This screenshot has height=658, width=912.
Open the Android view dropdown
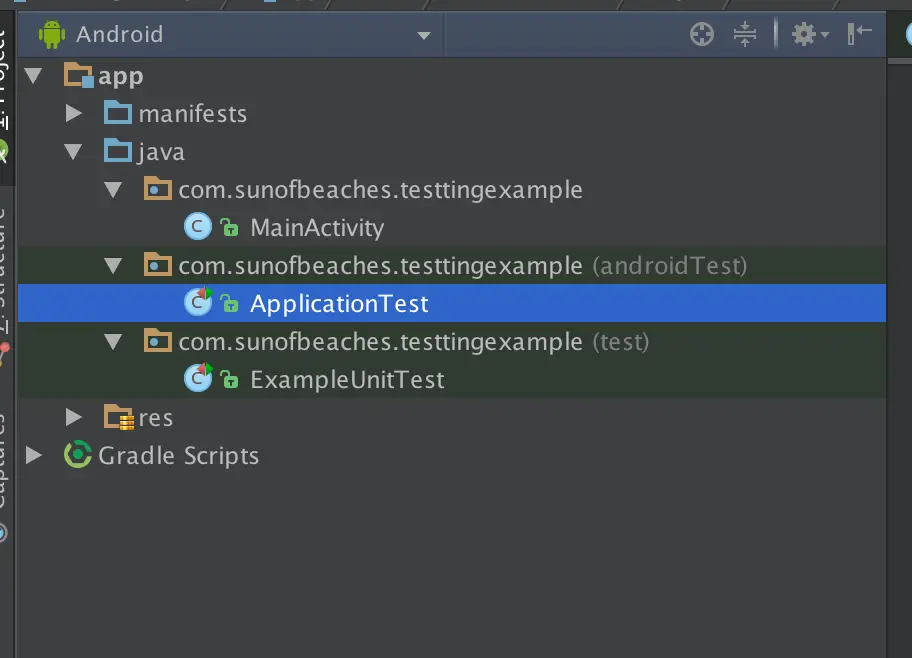[423, 35]
